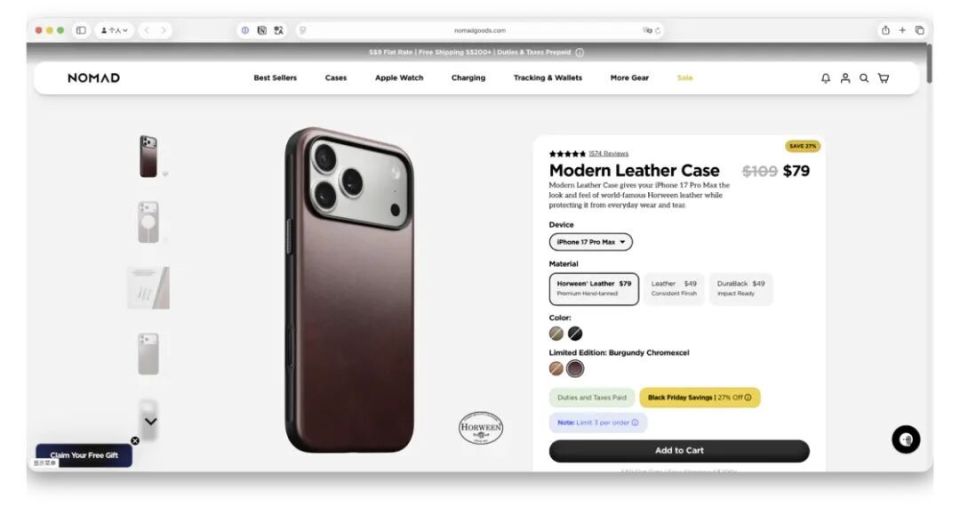This screenshot has height=507, width=960.
Task: Open the 1574 Reviews link
Action: (x=609, y=154)
